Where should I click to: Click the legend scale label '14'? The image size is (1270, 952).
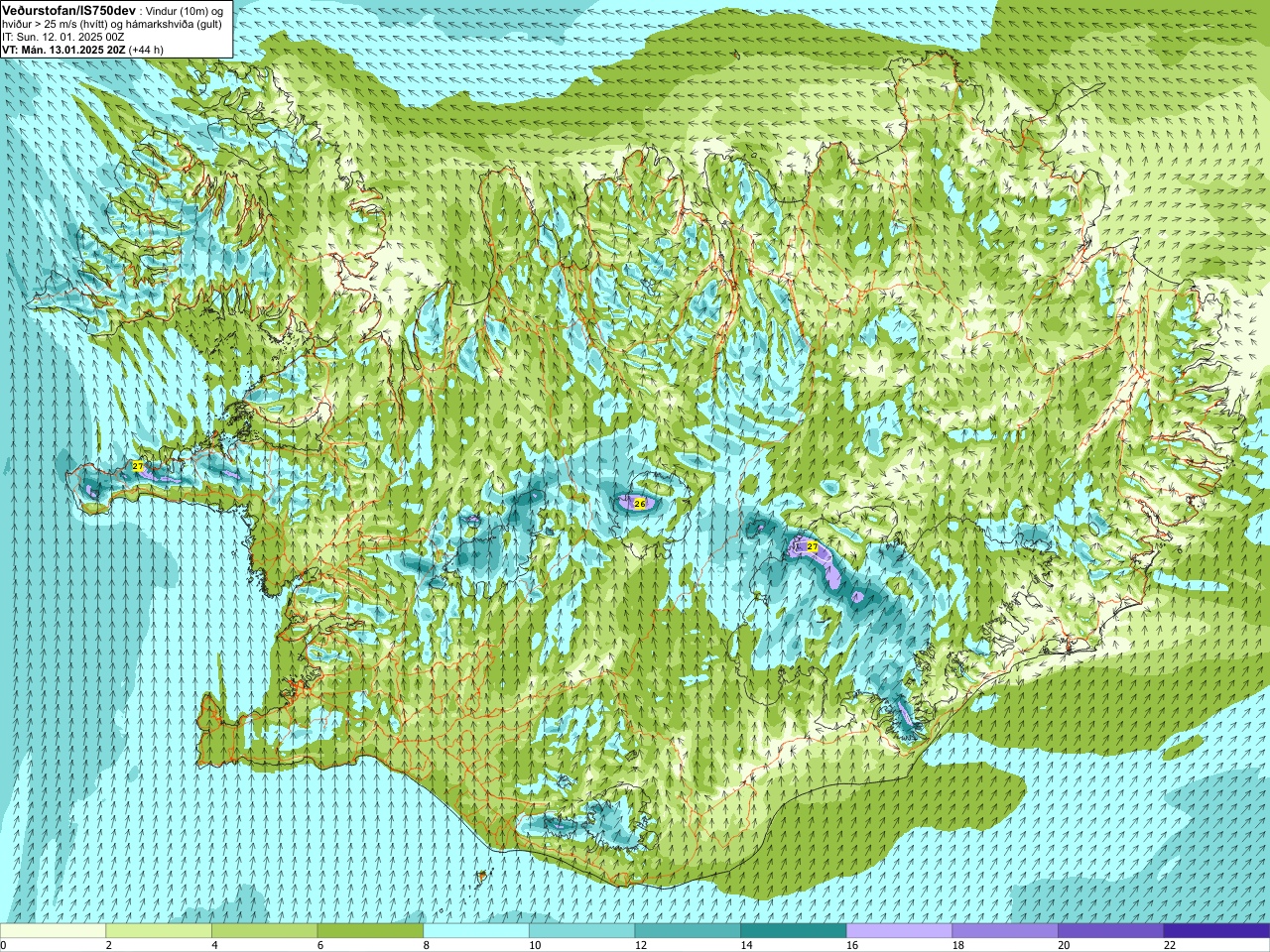(x=746, y=945)
